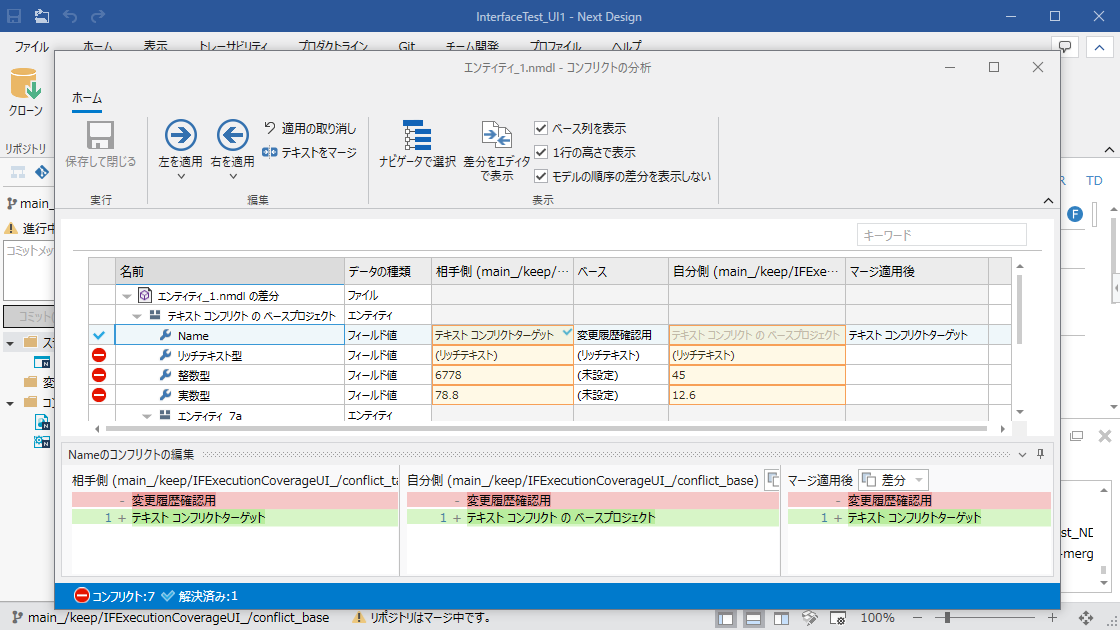
Task: Select the 整数型 conflict row
Action: point(194,375)
